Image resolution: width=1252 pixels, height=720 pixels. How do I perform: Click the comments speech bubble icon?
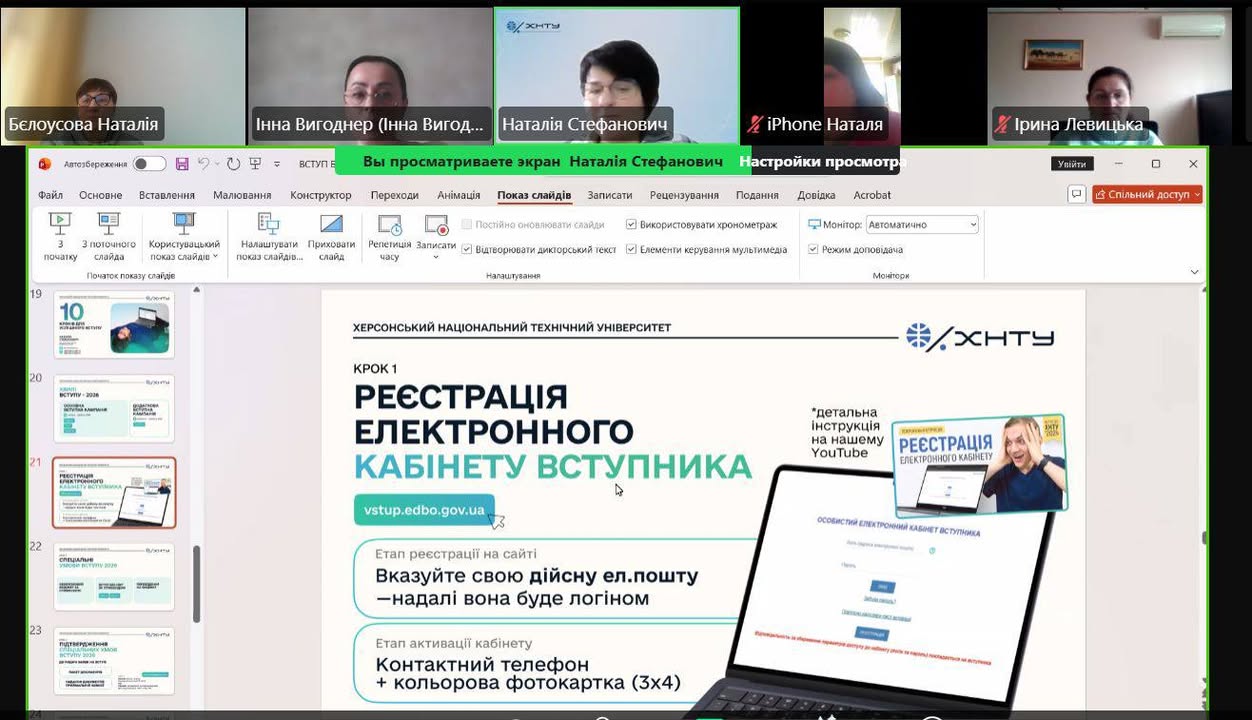pyautogui.click(x=1076, y=194)
